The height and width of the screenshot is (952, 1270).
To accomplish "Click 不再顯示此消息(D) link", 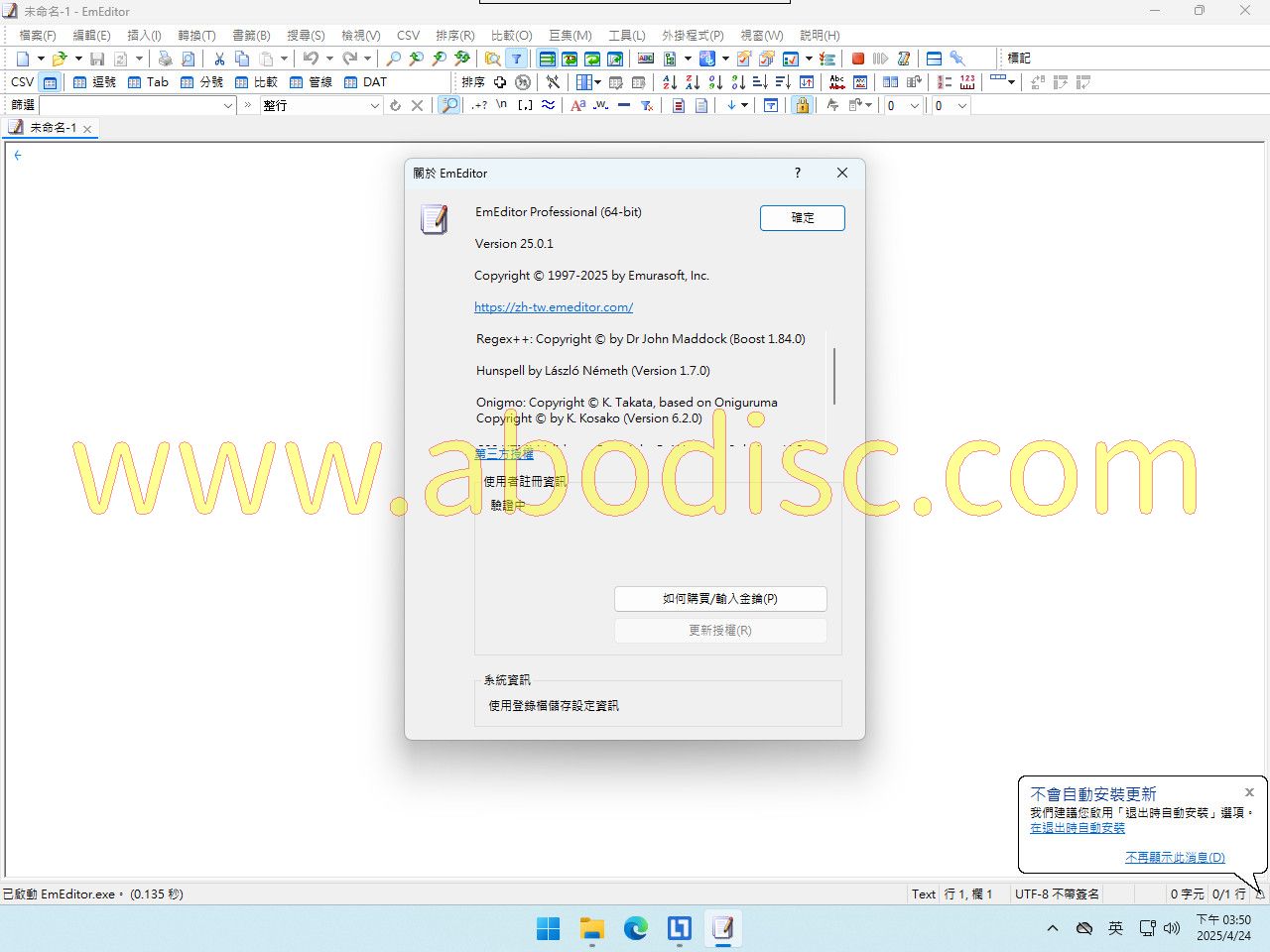I will pyautogui.click(x=1175, y=858).
